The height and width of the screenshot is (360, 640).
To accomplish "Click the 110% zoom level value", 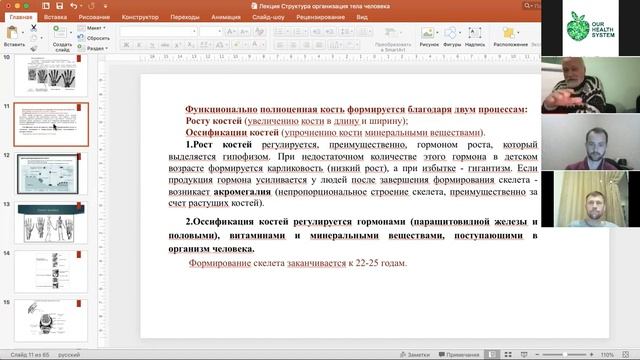I will point(607,355).
